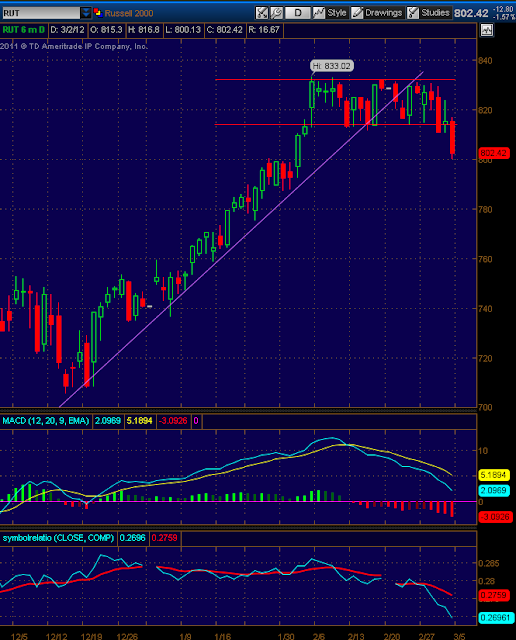The image size is (516, 640).
Task: Click the first chart tool icon left of the D button
Action: pos(262,13)
